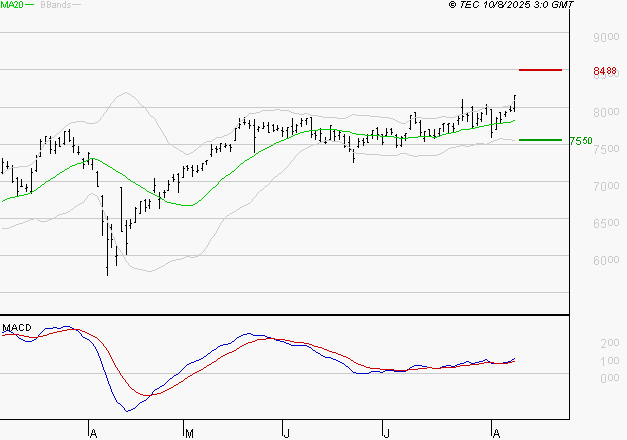
Task: Select the red 8488 resistance line
Action: 540,70
